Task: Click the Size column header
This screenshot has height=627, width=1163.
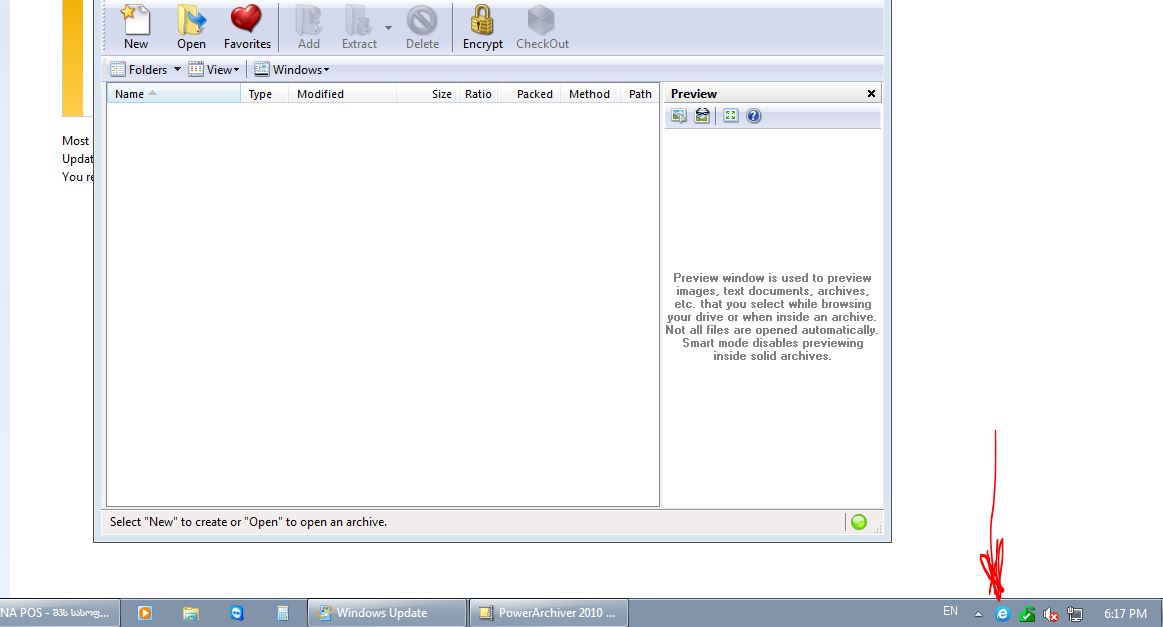Action: [426, 94]
